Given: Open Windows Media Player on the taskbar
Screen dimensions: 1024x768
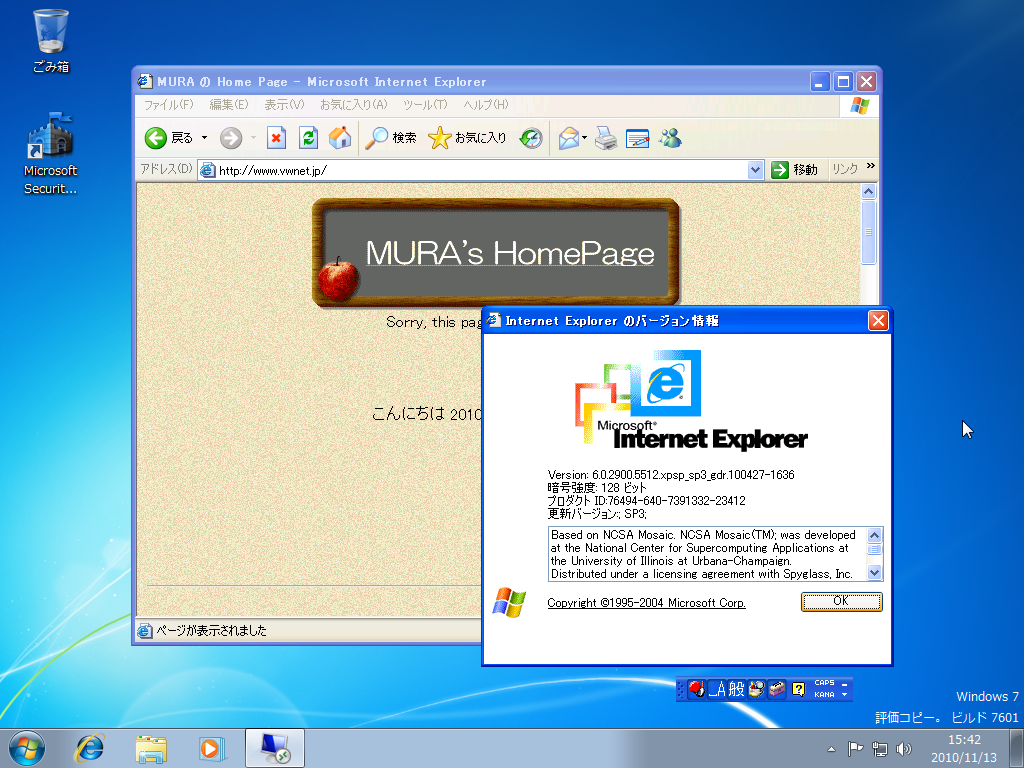Looking at the screenshot, I should tap(212, 748).
